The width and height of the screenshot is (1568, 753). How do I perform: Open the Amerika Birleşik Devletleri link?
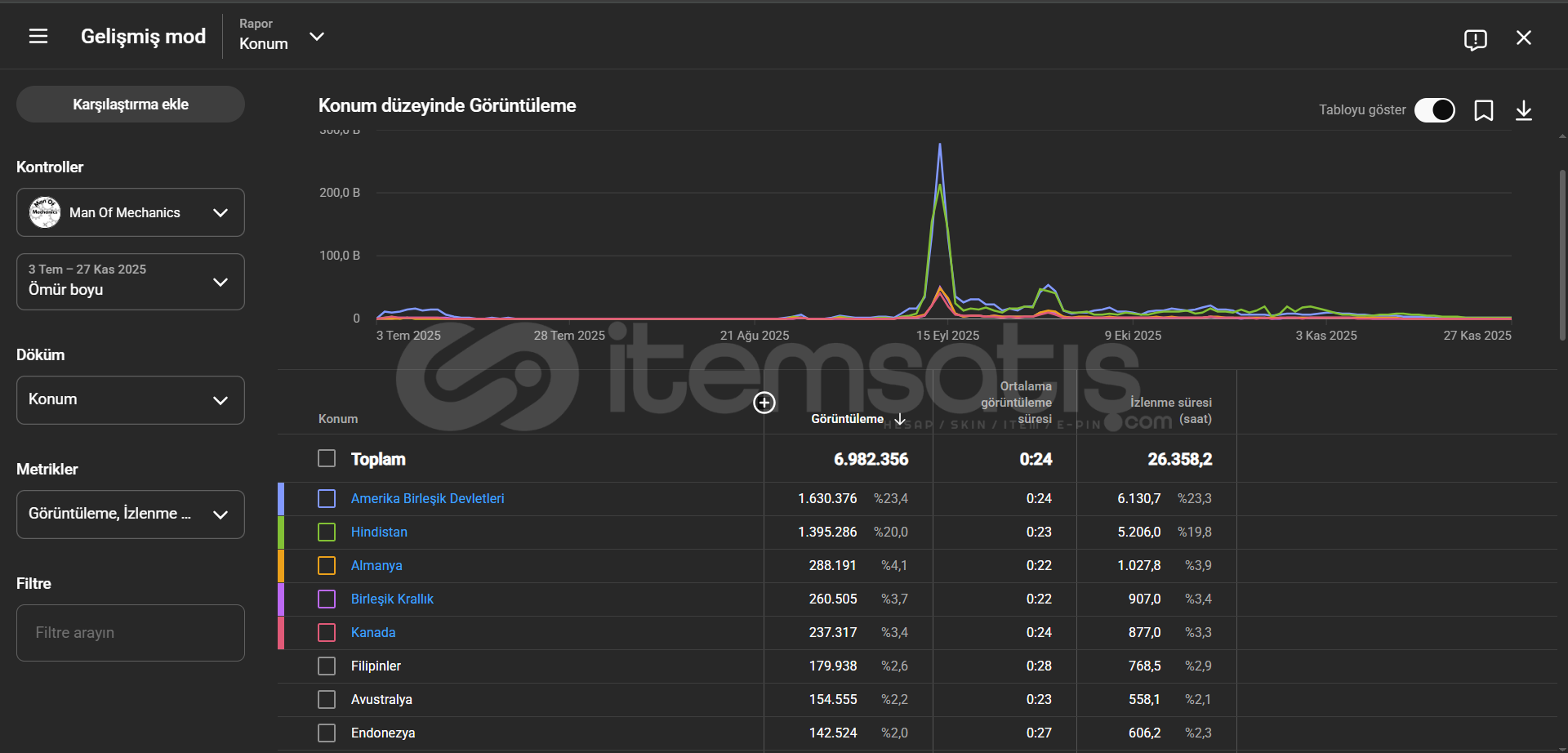tap(427, 498)
